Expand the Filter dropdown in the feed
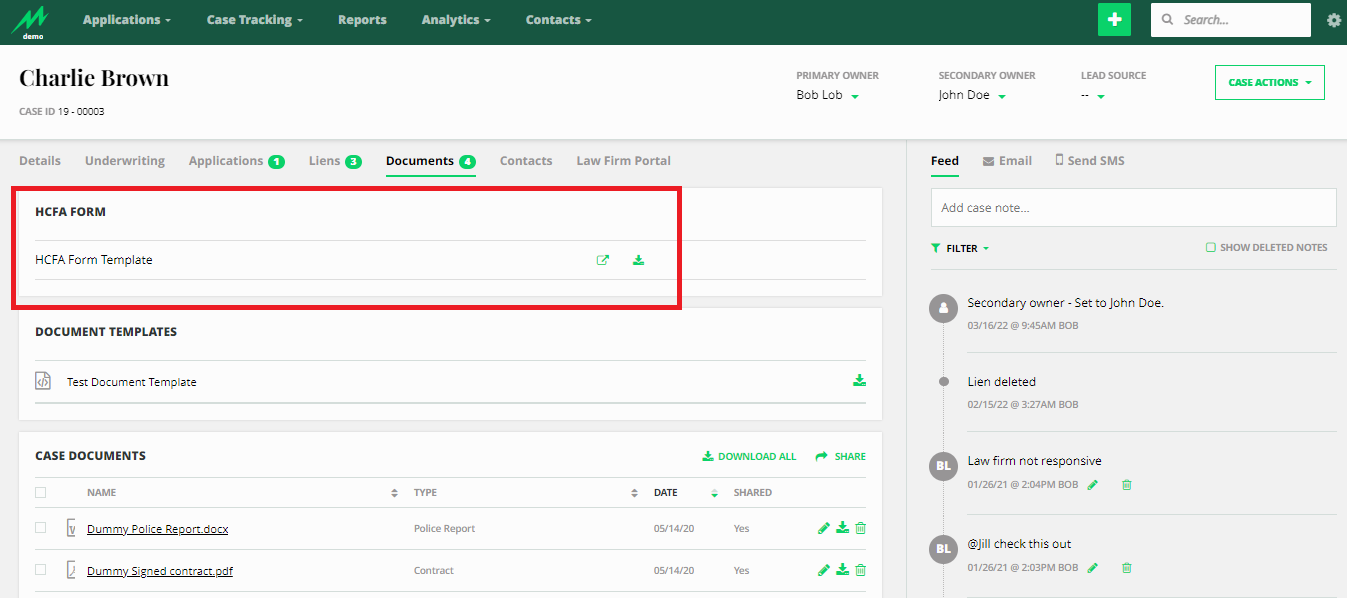The image size is (1347, 598). [x=959, y=247]
